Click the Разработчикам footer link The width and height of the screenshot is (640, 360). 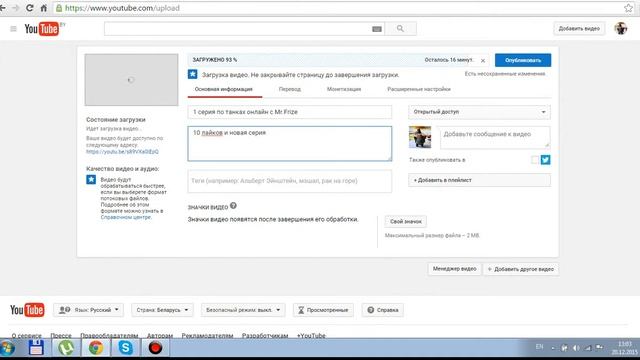[265, 336]
